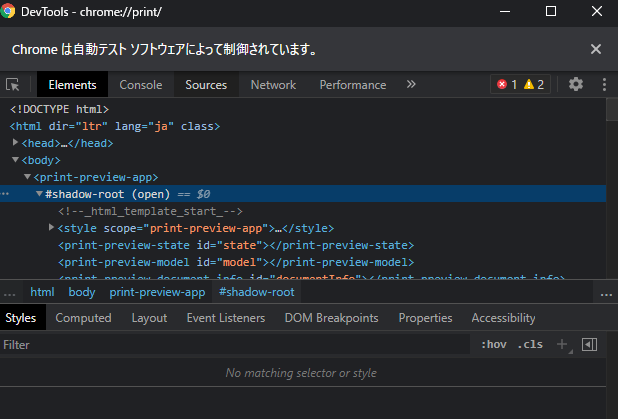Switch to the Console tab

tap(141, 85)
